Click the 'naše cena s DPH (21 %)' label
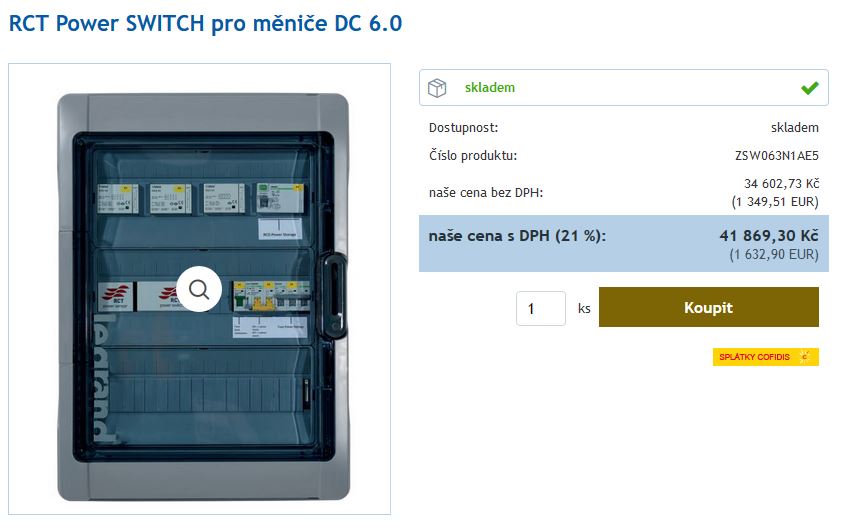This screenshot has width=852, height=526. pyautogui.click(x=517, y=236)
